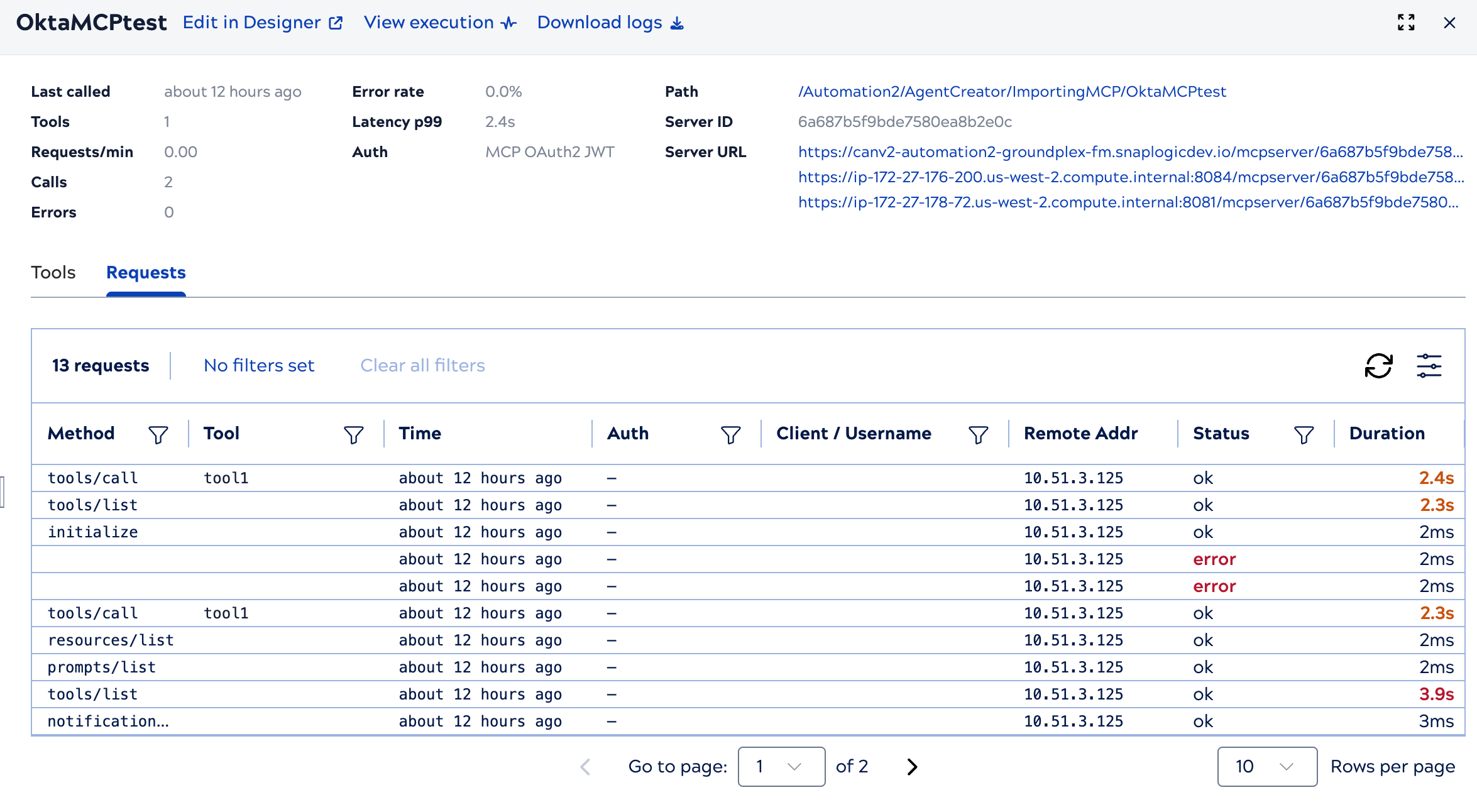Switch to the Tools tab

[53, 273]
